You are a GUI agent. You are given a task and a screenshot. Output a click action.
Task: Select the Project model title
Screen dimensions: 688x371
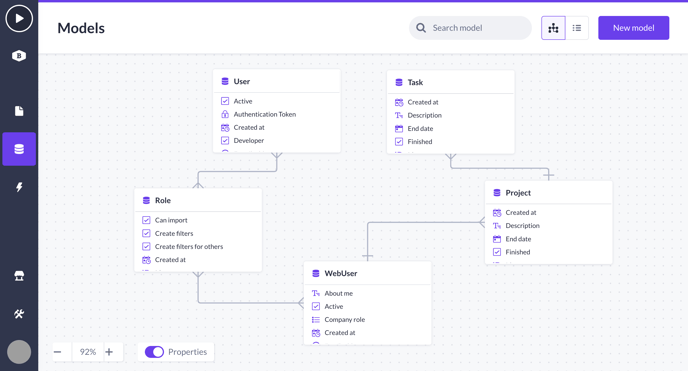tap(518, 193)
